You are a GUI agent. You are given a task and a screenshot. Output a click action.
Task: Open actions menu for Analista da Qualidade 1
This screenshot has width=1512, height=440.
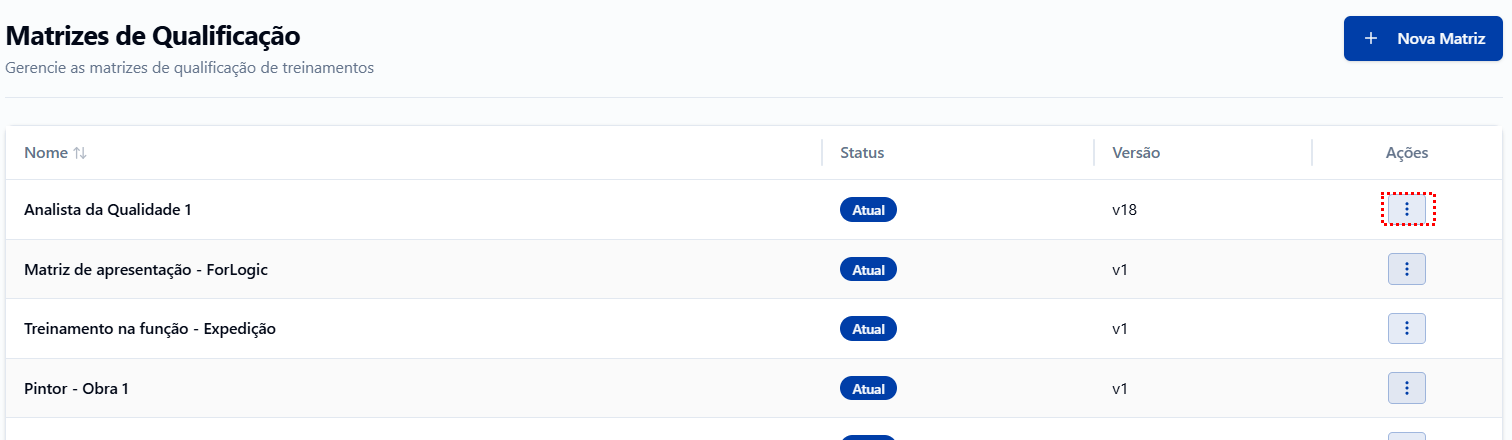[1407, 209]
